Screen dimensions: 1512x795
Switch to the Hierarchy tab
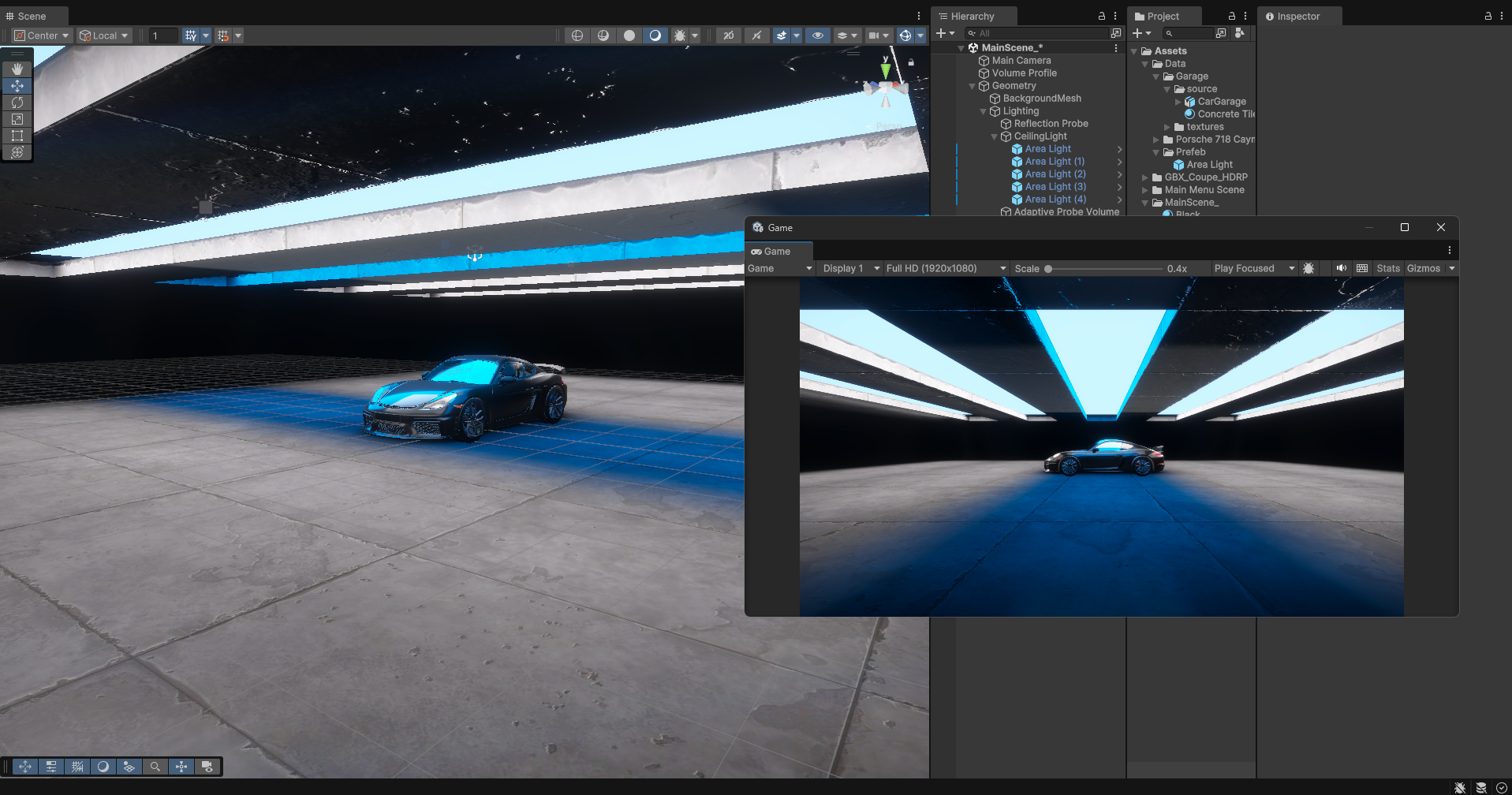pyautogui.click(x=973, y=16)
